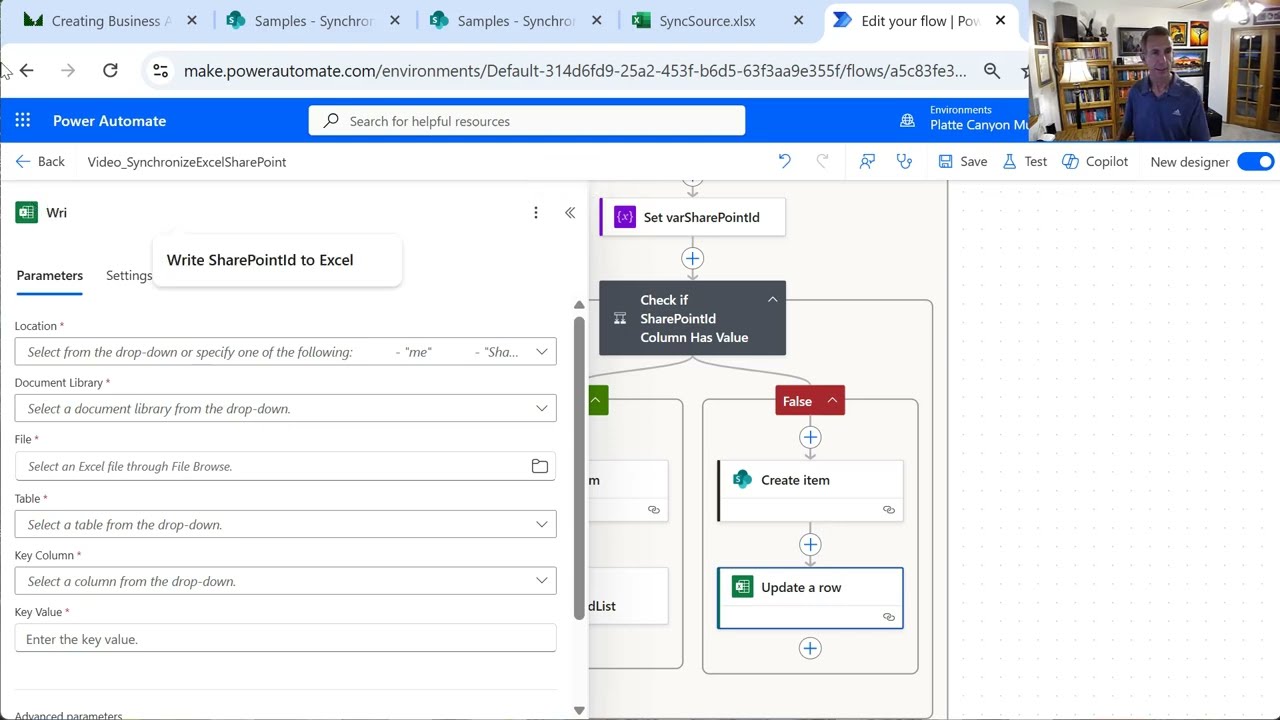The image size is (1280, 720).
Task: Click the variable icon on Set varSharePointId
Action: (x=625, y=217)
